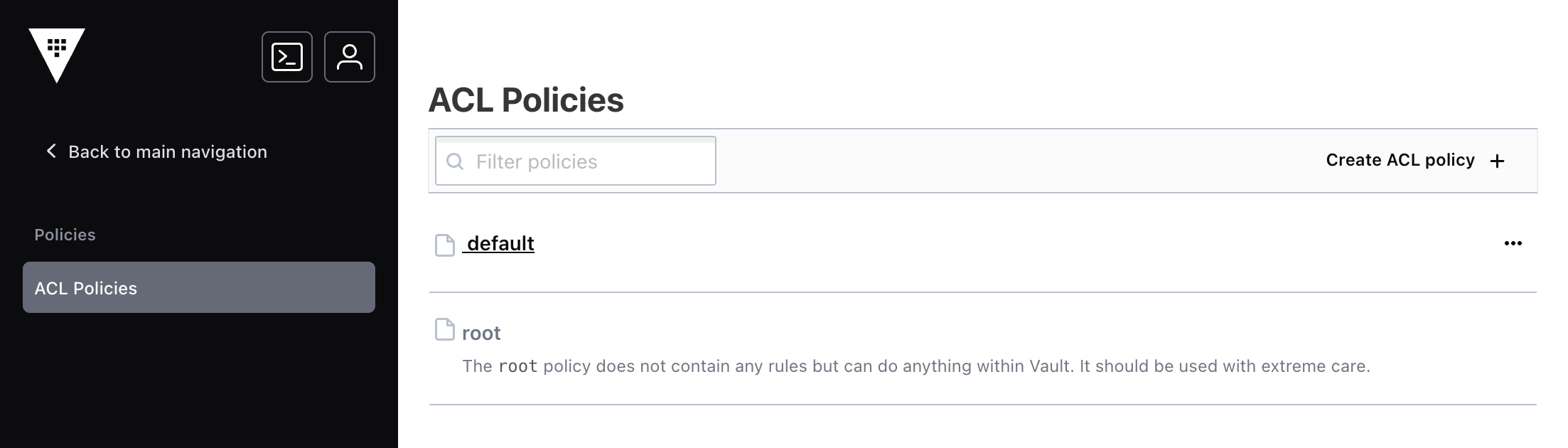
Task: Click the back chevron arrow icon
Action: coord(51,151)
